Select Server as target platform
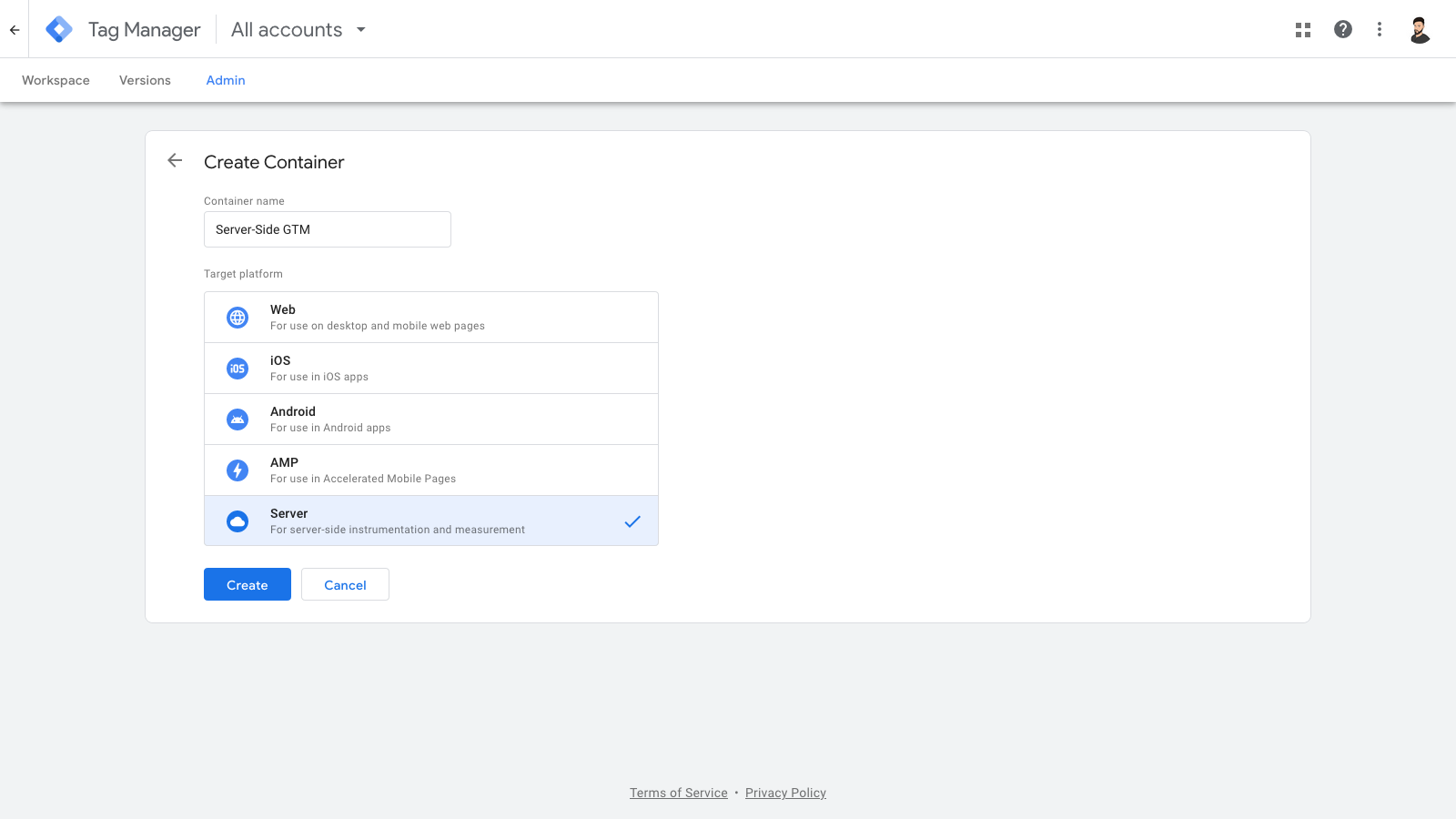 431,521
